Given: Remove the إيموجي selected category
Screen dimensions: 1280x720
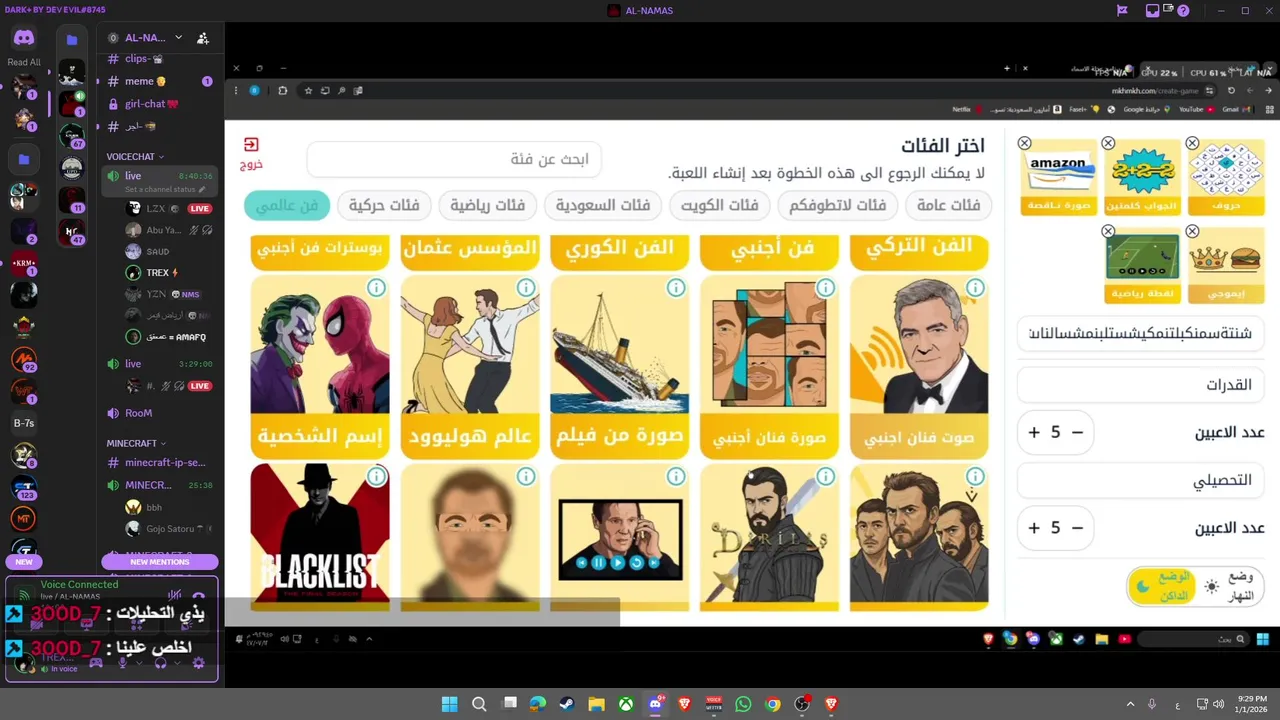Looking at the screenshot, I should click(1192, 231).
